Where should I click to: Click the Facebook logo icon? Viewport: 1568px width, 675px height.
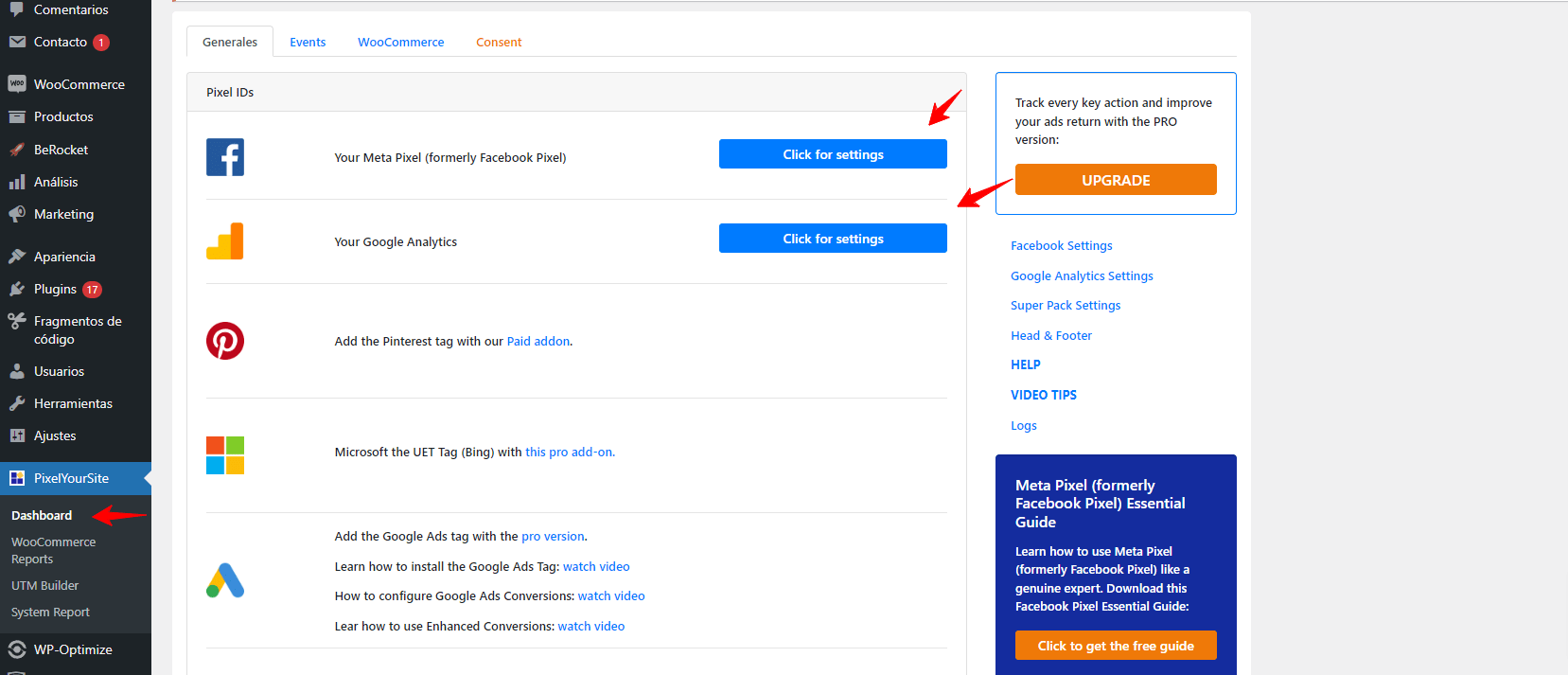[x=225, y=157]
